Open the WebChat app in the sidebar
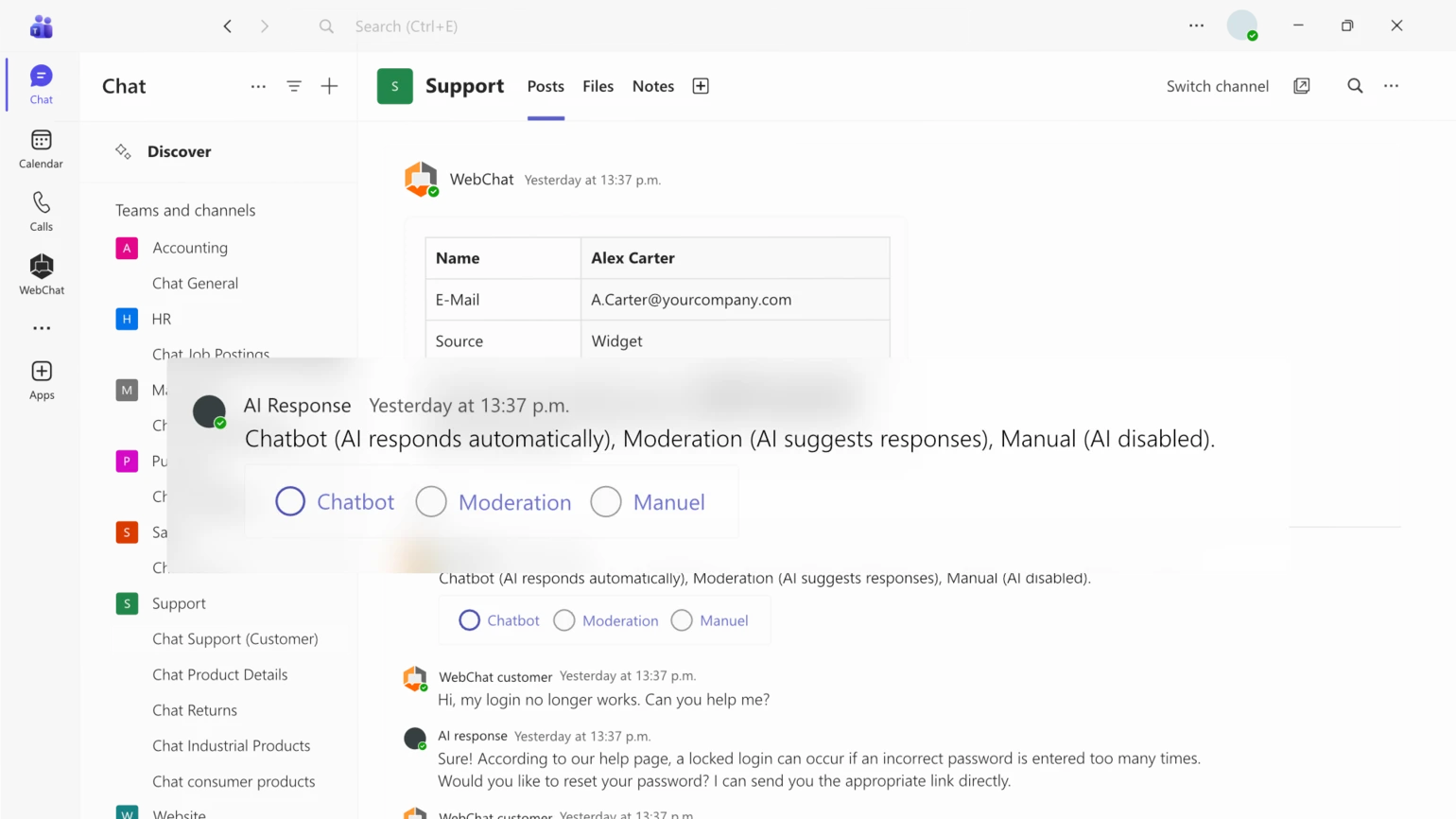 coord(41,272)
